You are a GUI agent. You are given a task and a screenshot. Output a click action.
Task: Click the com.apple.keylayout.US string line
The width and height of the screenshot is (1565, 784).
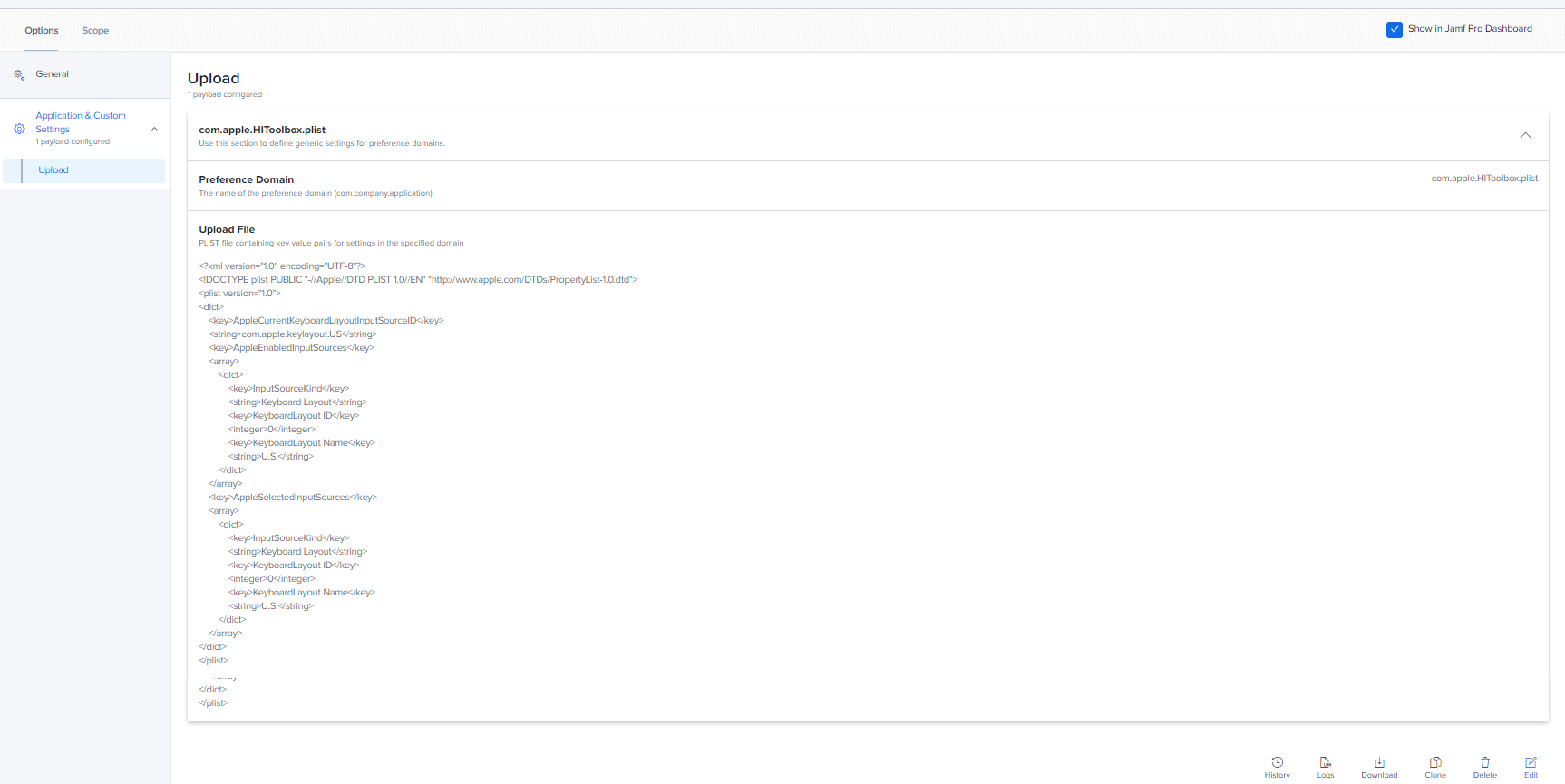click(293, 334)
